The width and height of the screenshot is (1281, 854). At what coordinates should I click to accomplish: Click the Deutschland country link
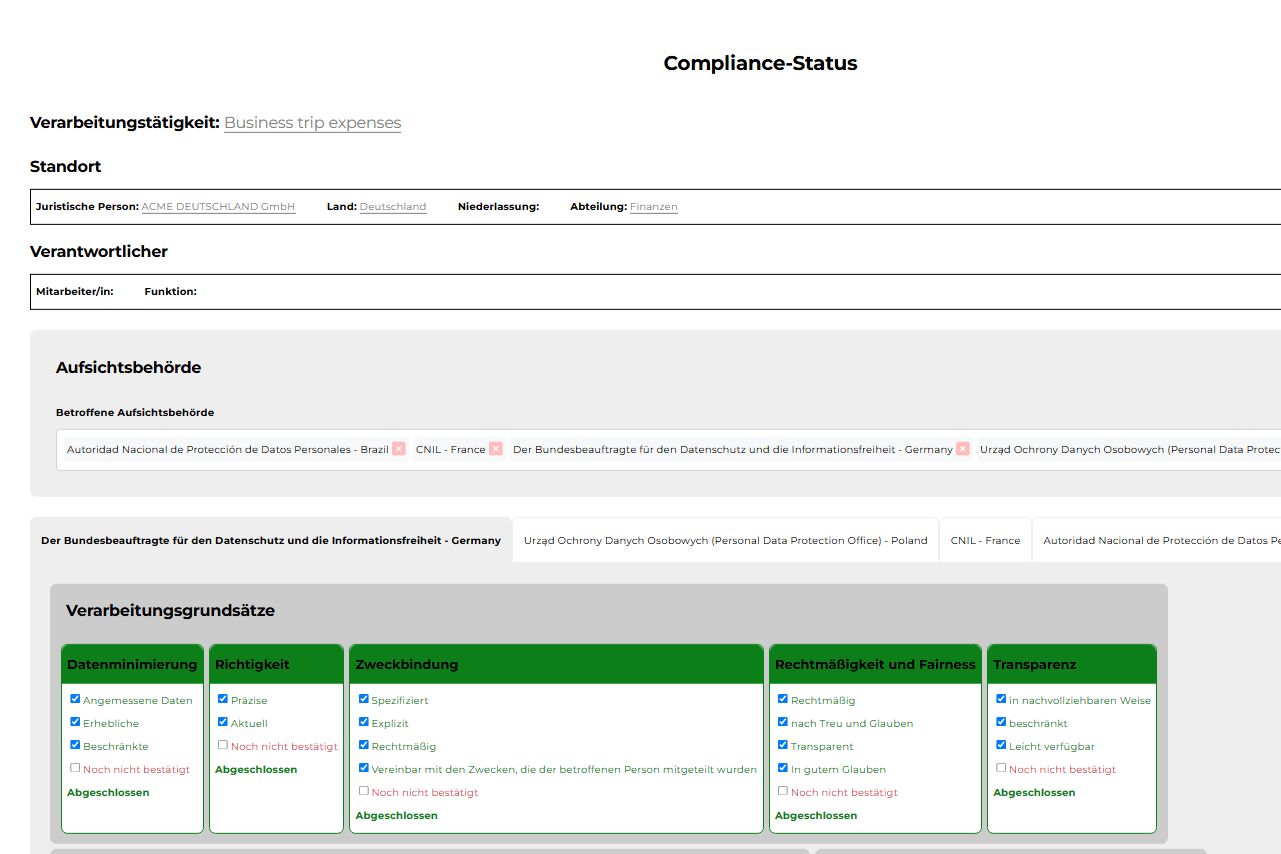[392, 206]
